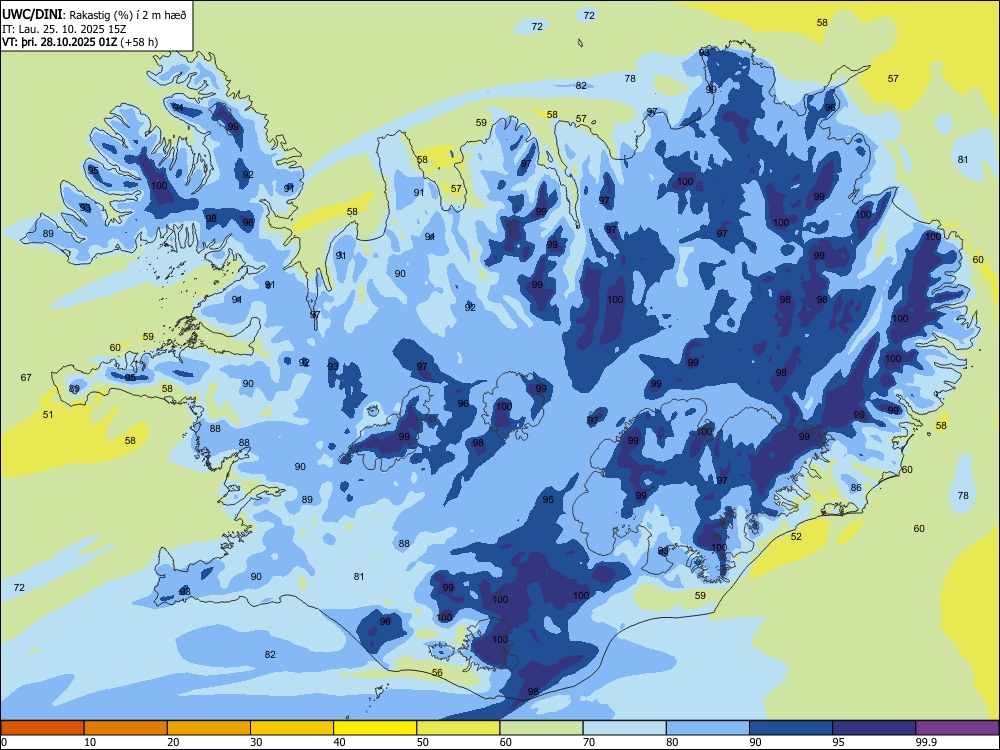Select the medium blue 80–90 legend swatch
The image size is (1000, 750).
click(708, 728)
